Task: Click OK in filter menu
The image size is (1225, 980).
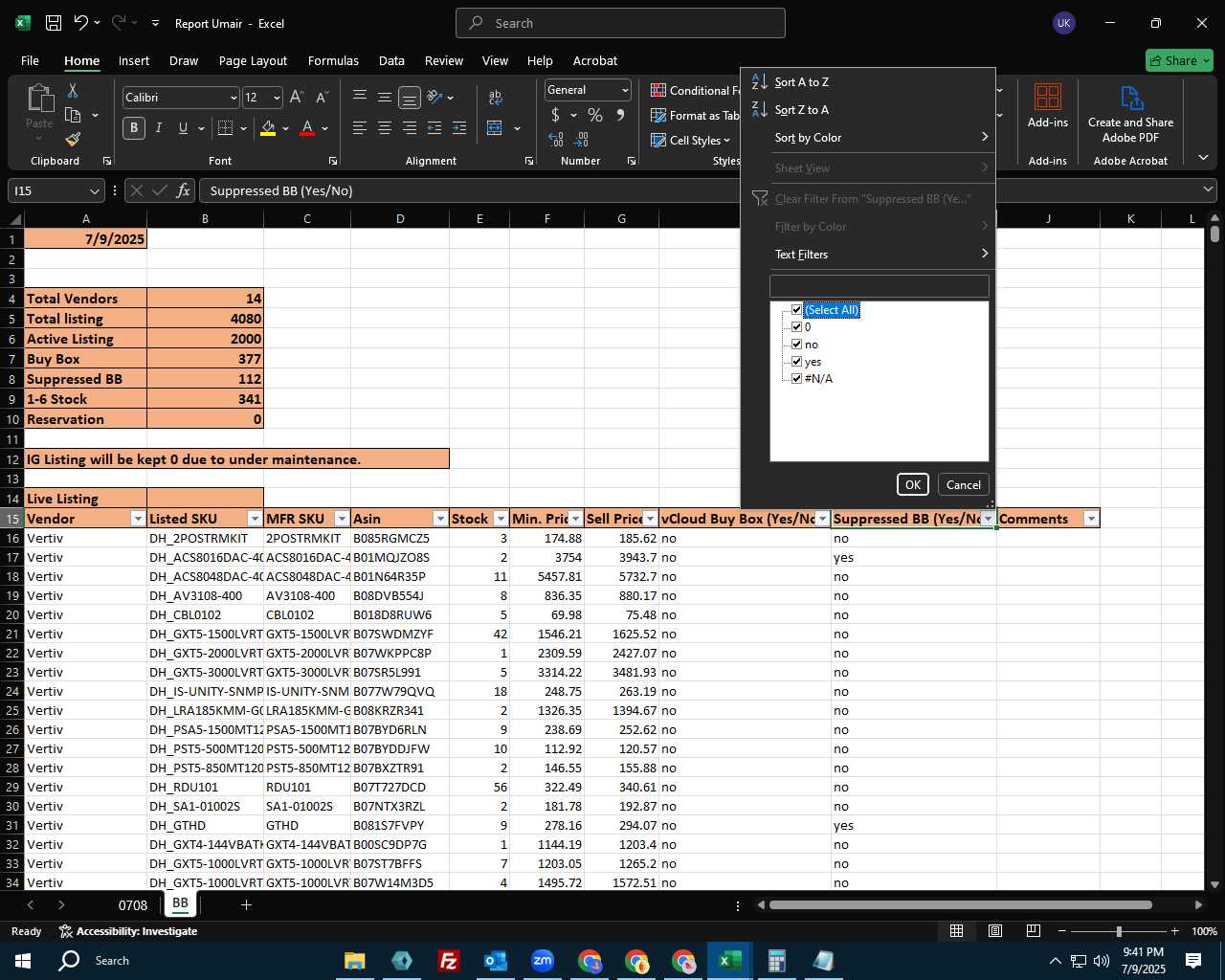Action: [913, 484]
